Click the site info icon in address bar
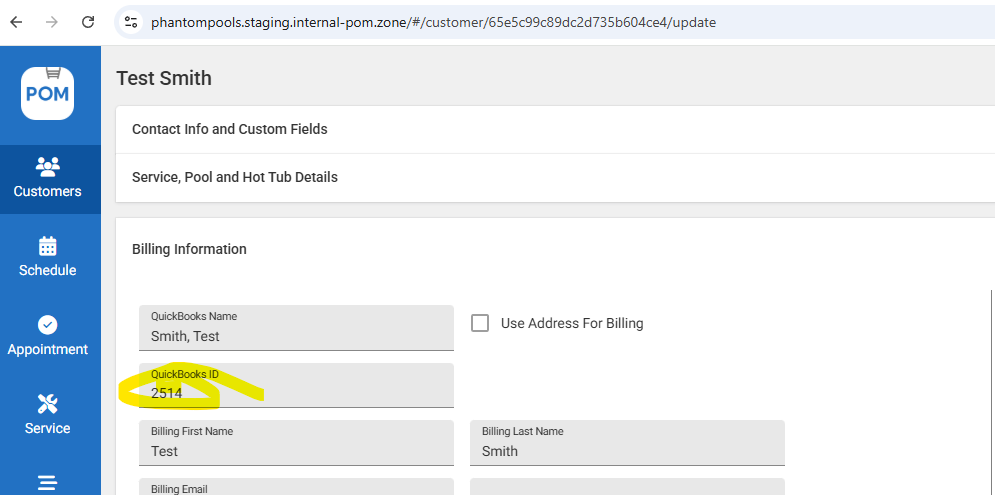This screenshot has width=995, height=495. point(131,21)
